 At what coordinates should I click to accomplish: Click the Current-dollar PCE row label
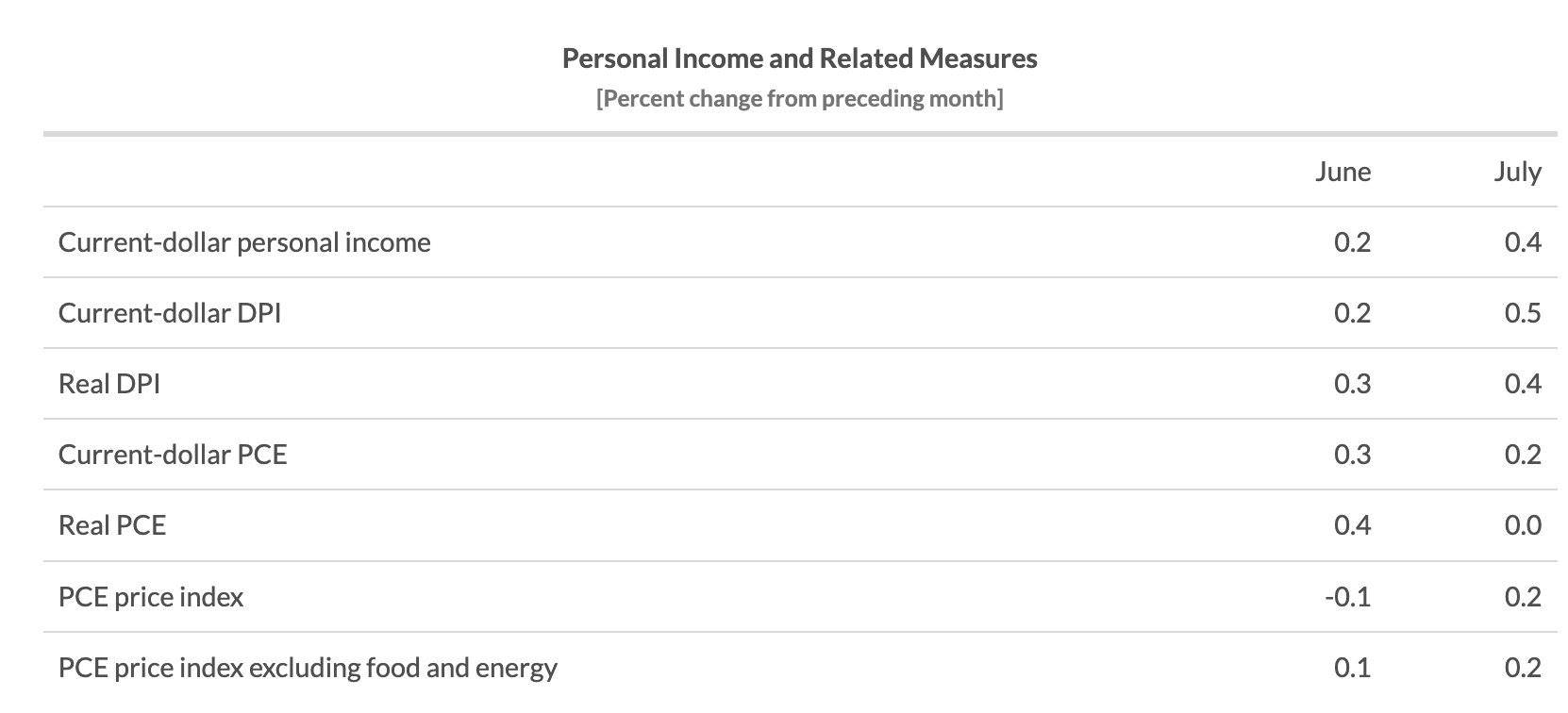coord(173,455)
